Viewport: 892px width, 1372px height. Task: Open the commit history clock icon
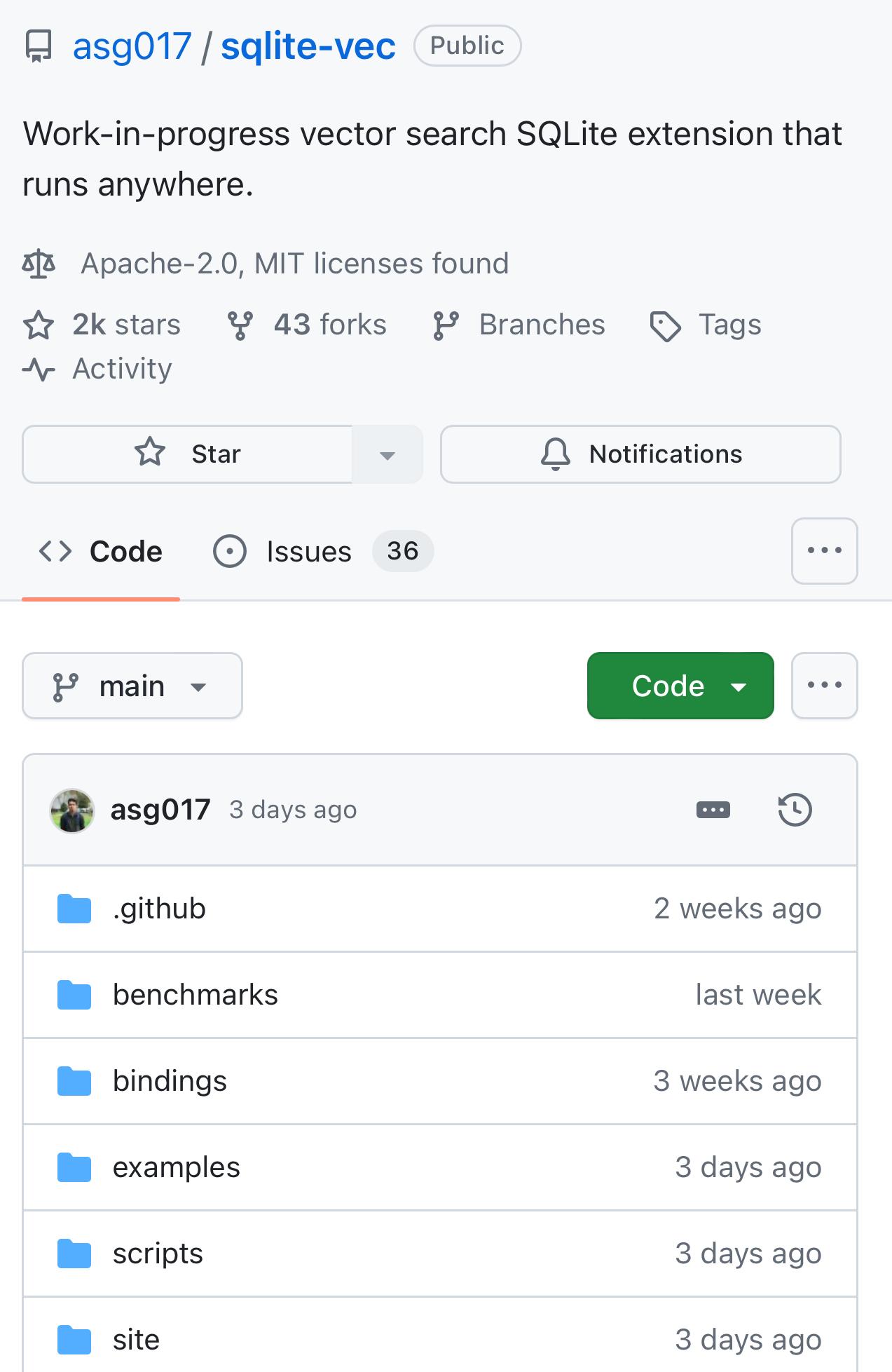[x=795, y=809]
